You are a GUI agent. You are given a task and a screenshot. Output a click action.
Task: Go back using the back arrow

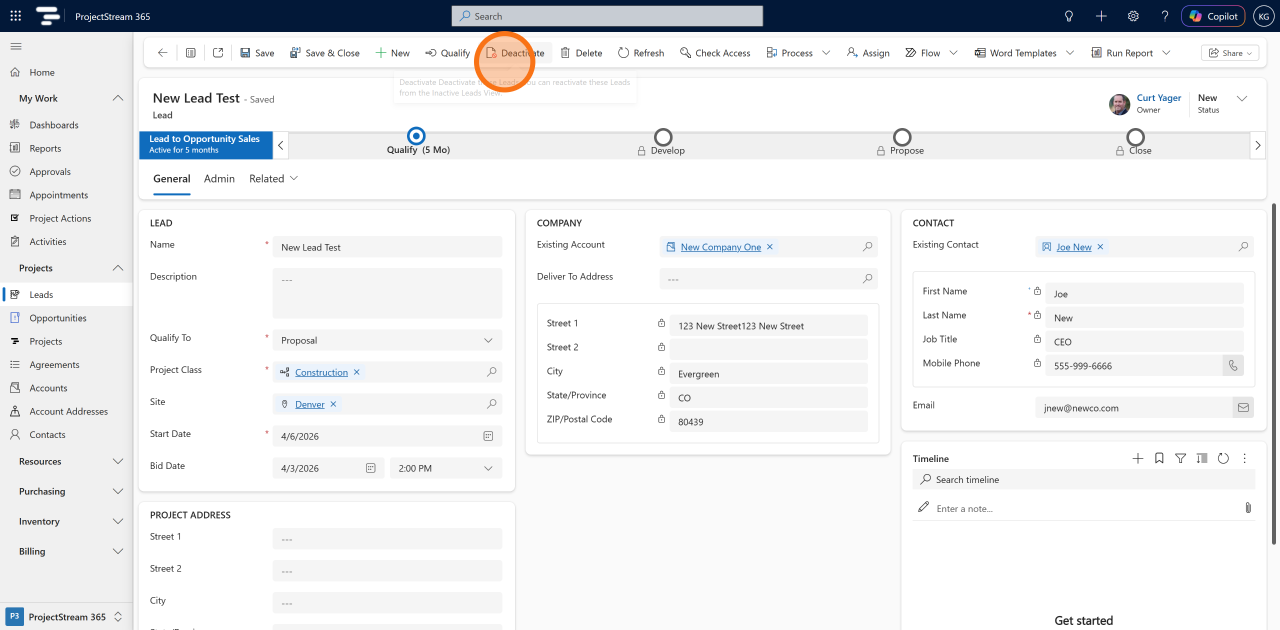[x=163, y=53]
